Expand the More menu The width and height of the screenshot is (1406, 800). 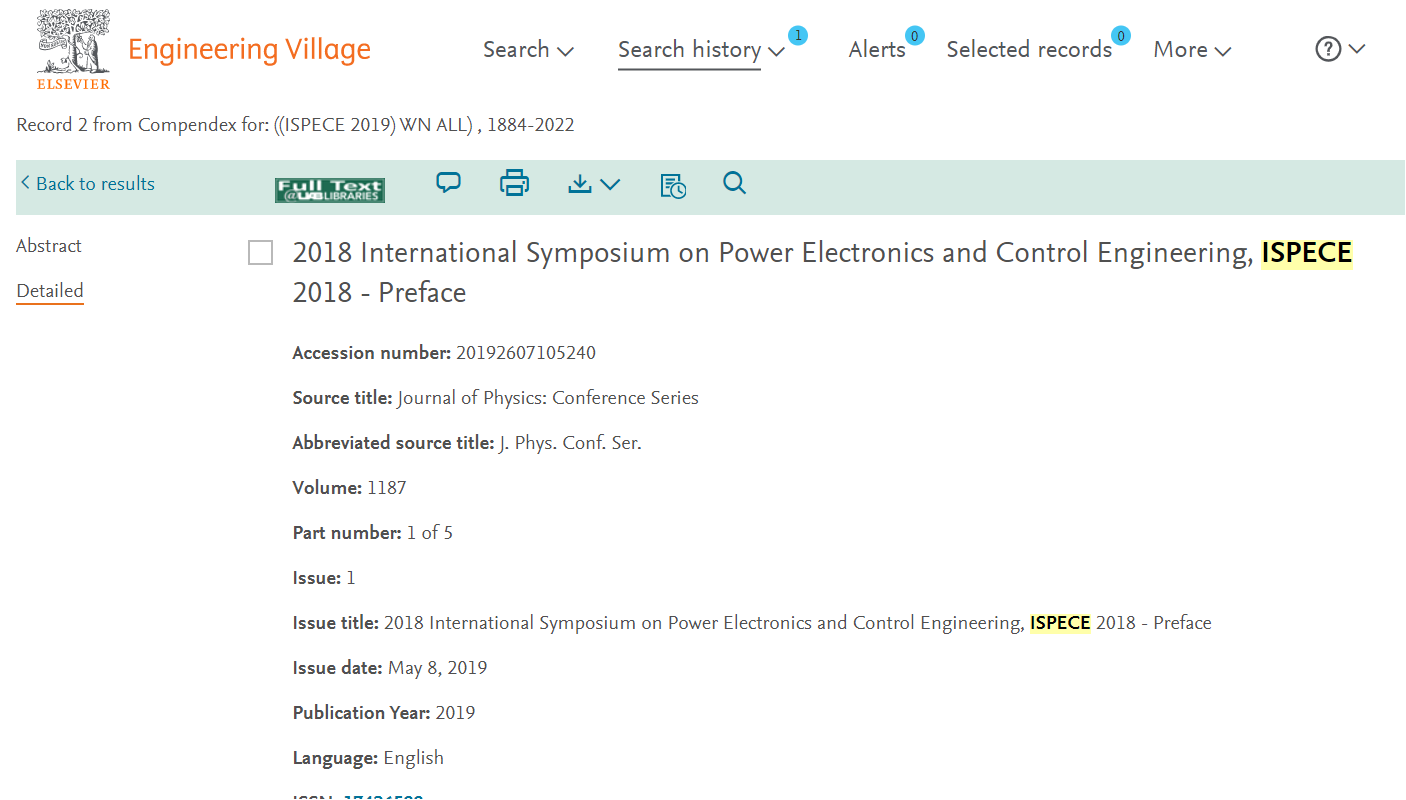(x=1192, y=50)
